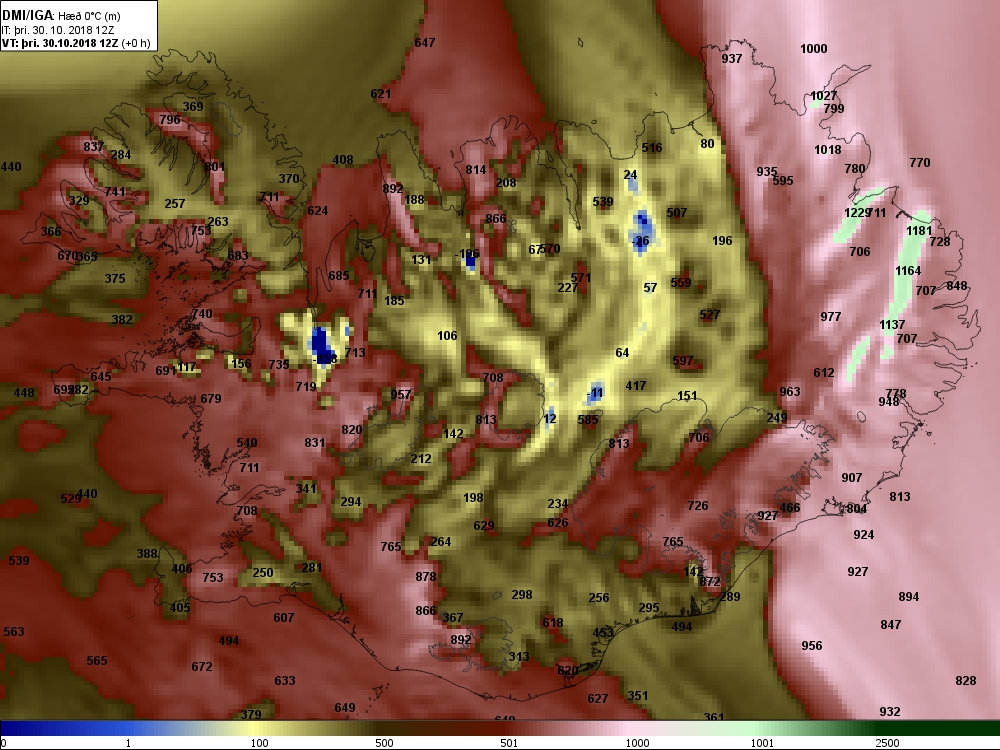Click the map value 814

[476, 170]
